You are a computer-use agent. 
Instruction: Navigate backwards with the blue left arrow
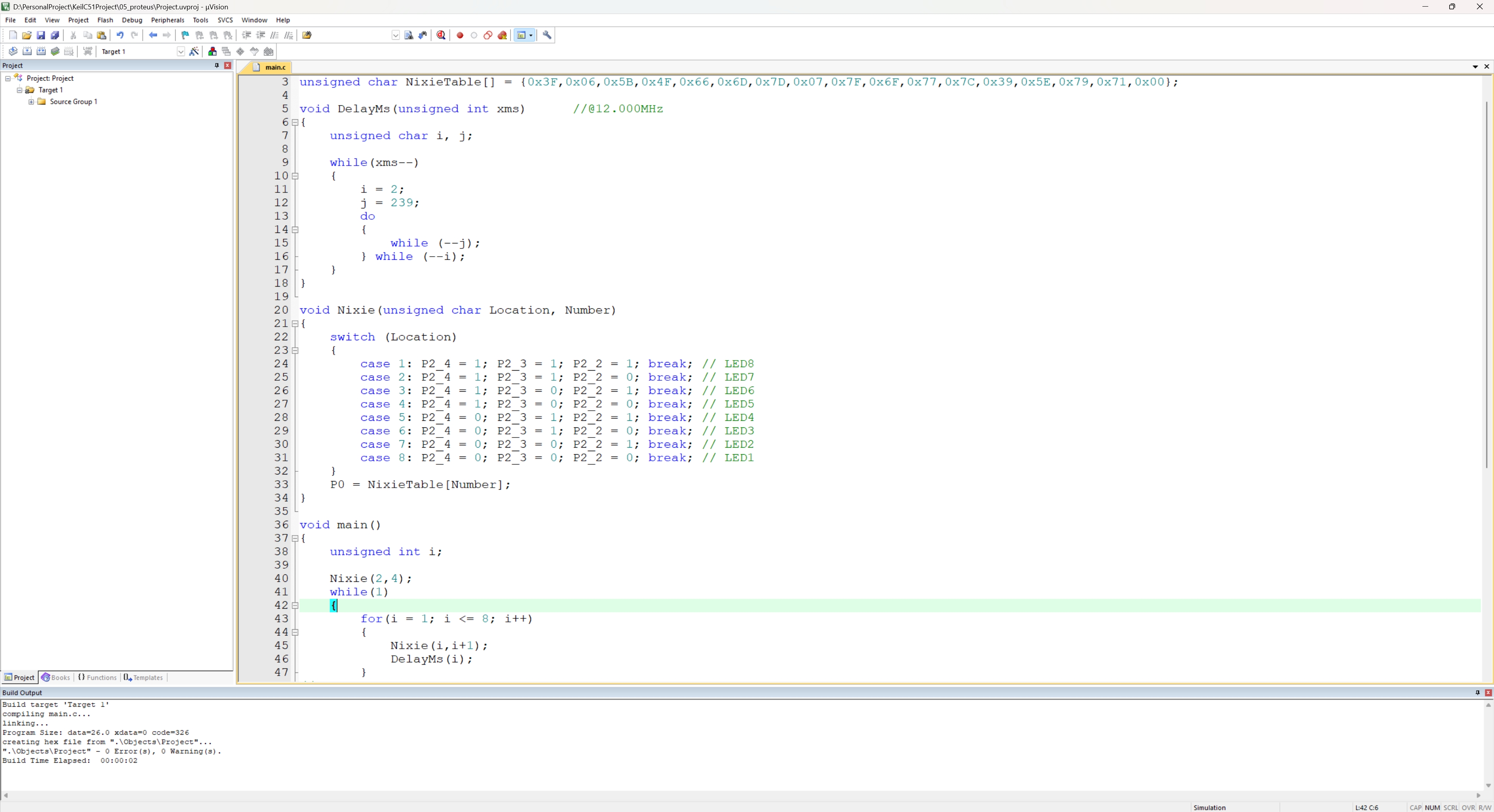(x=153, y=35)
